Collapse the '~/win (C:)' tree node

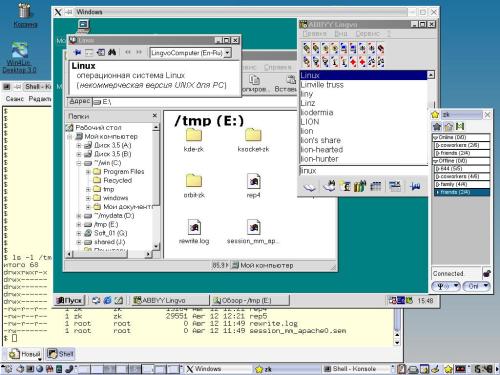coord(79,163)
